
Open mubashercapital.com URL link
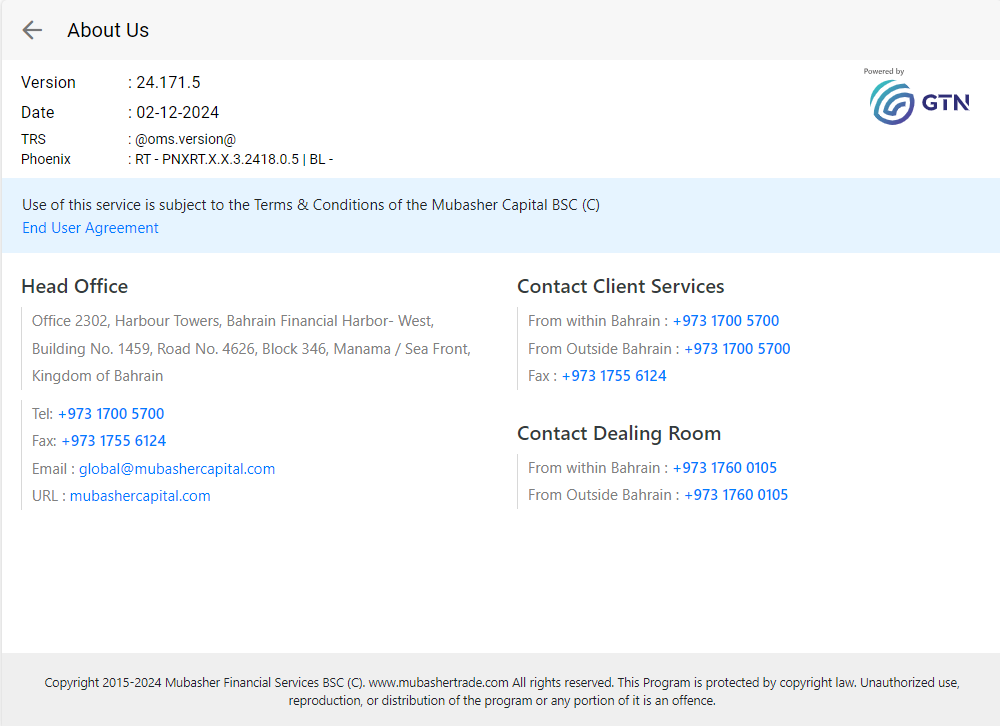click(x=140, y=496)
